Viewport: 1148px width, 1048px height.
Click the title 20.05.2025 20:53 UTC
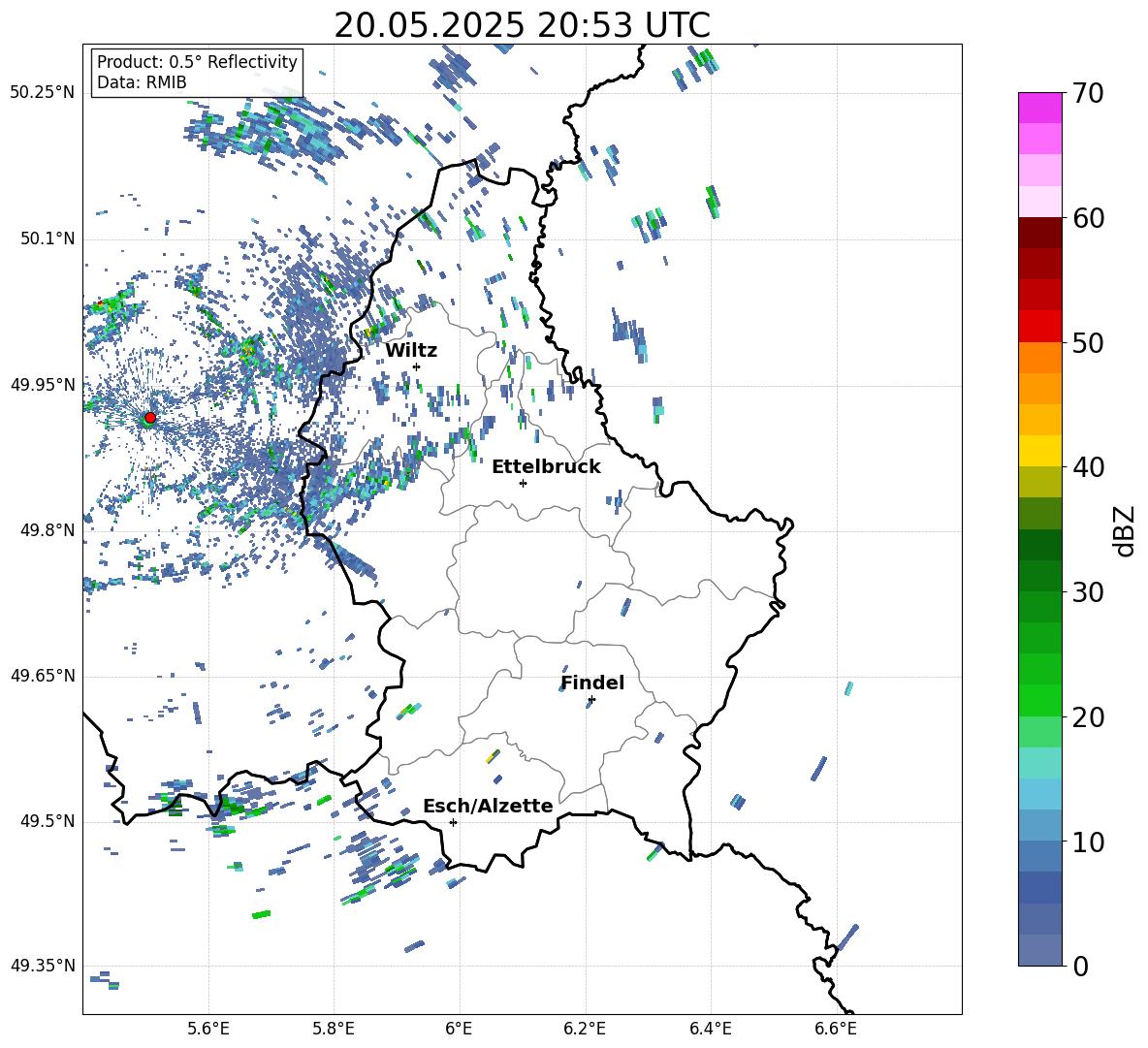[522, 25]
